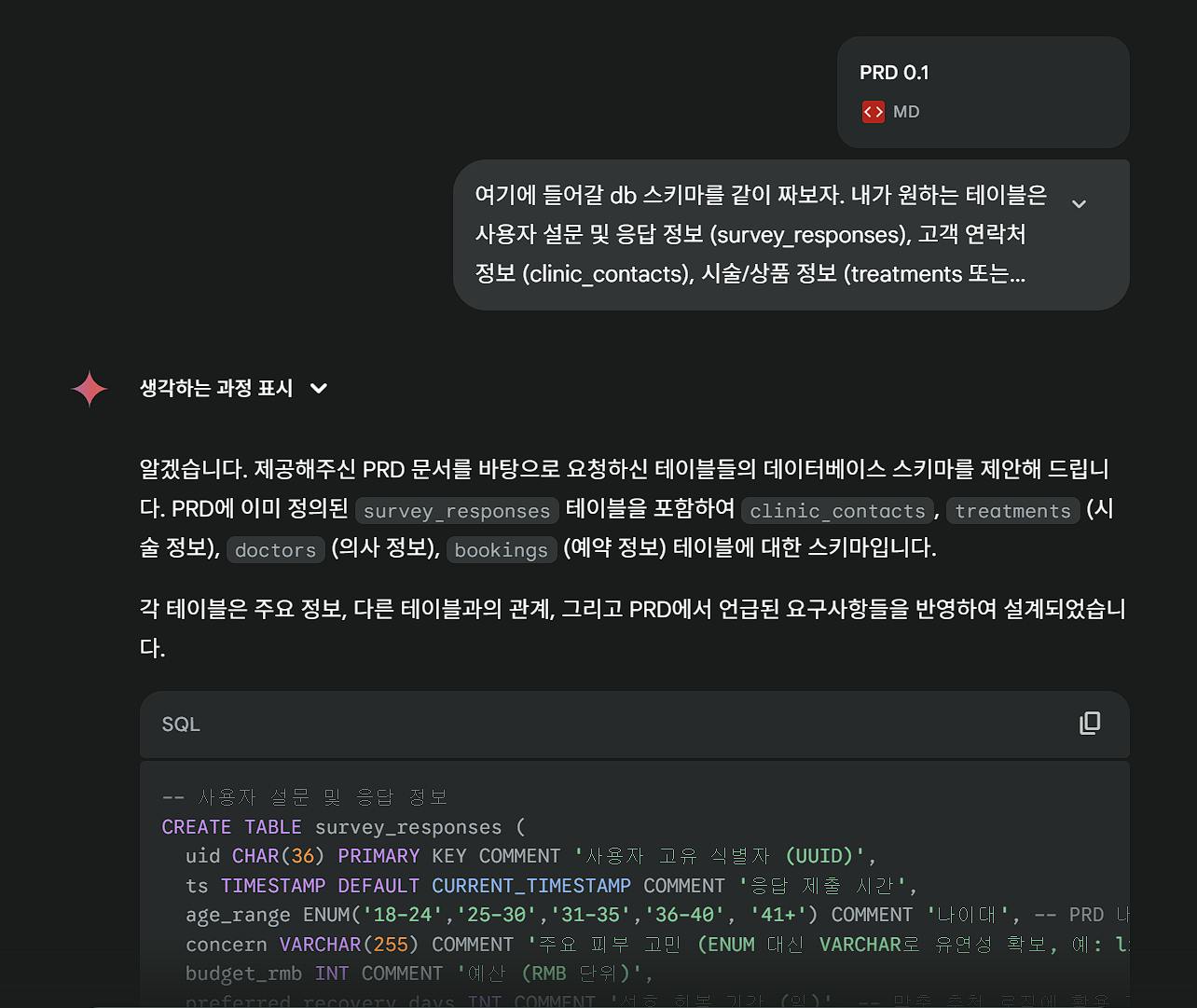Viewport: 1197px width, 1008px height.
Task: Click the user message bubble text
Action: pyautogui.click(x=761, y=235)
